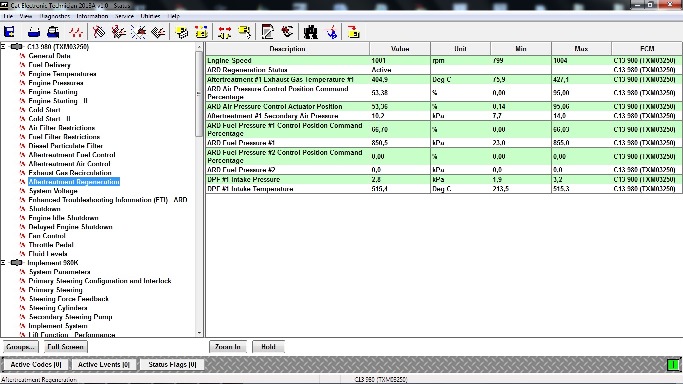Click the Status Flags [0] button
Screen dimensions: 683x384
172,364
